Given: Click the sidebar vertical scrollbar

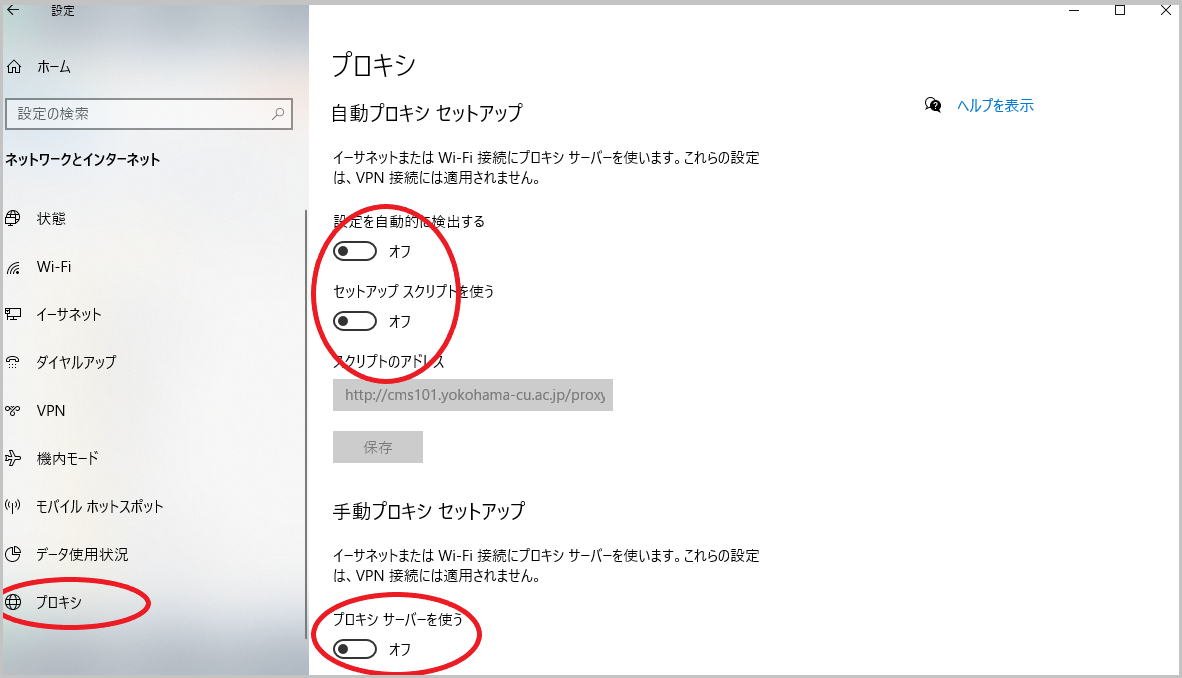Looking at the screenshot, I should [x=305, y=420].
